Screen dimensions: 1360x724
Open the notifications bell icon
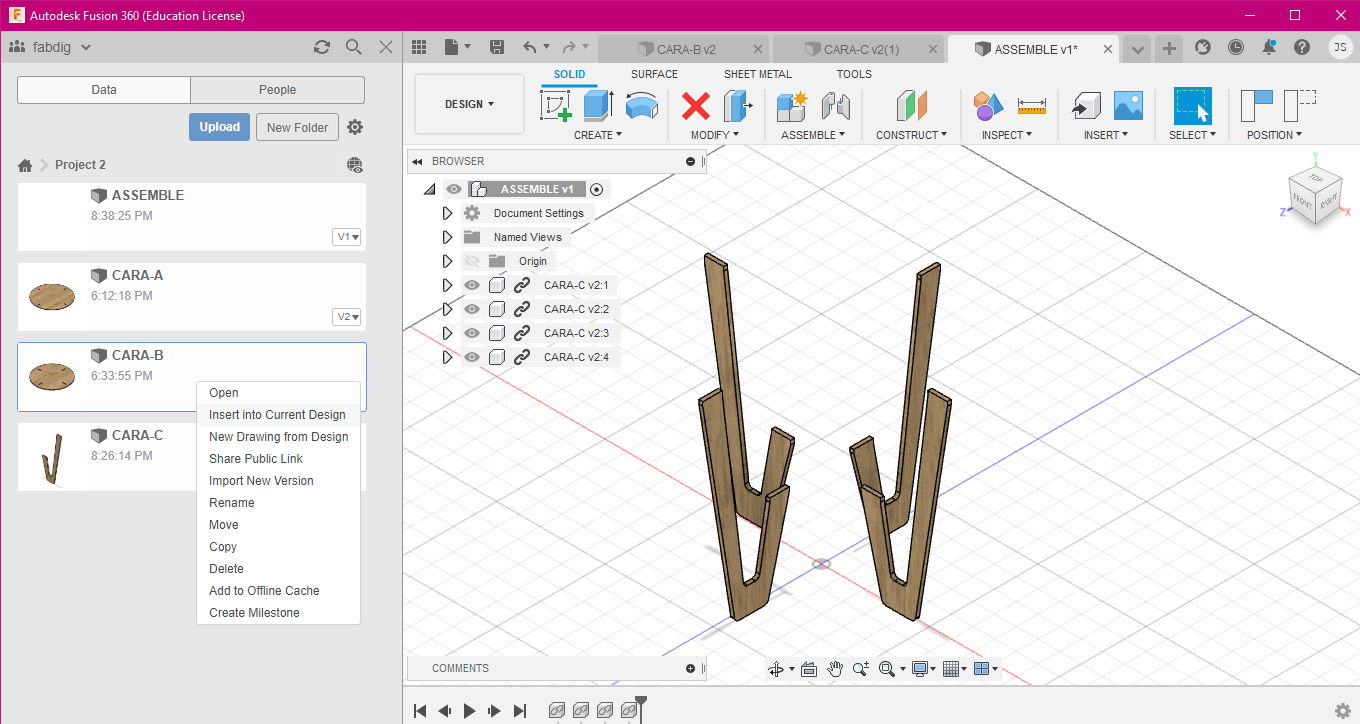pyautogui.click(x=1269, y=47)
